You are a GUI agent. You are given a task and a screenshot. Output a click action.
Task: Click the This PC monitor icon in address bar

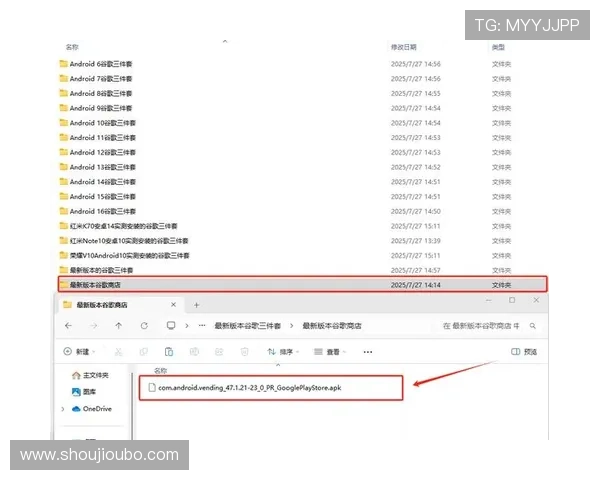coord(171,326)
